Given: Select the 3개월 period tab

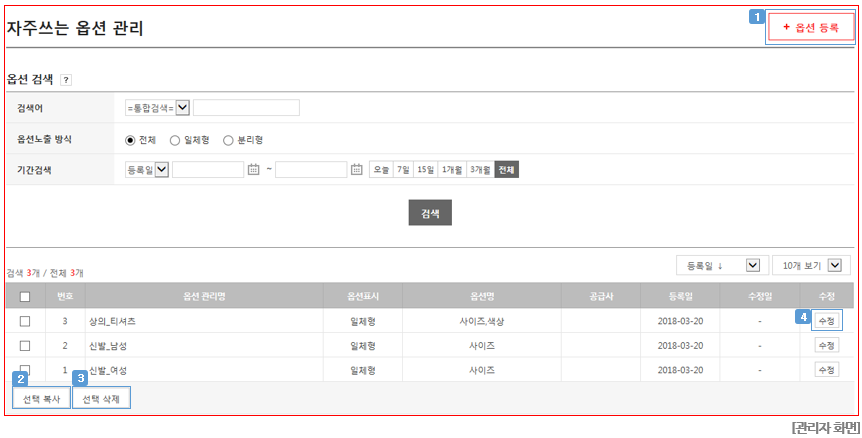Looking at the screenshot, I should 480,170.
